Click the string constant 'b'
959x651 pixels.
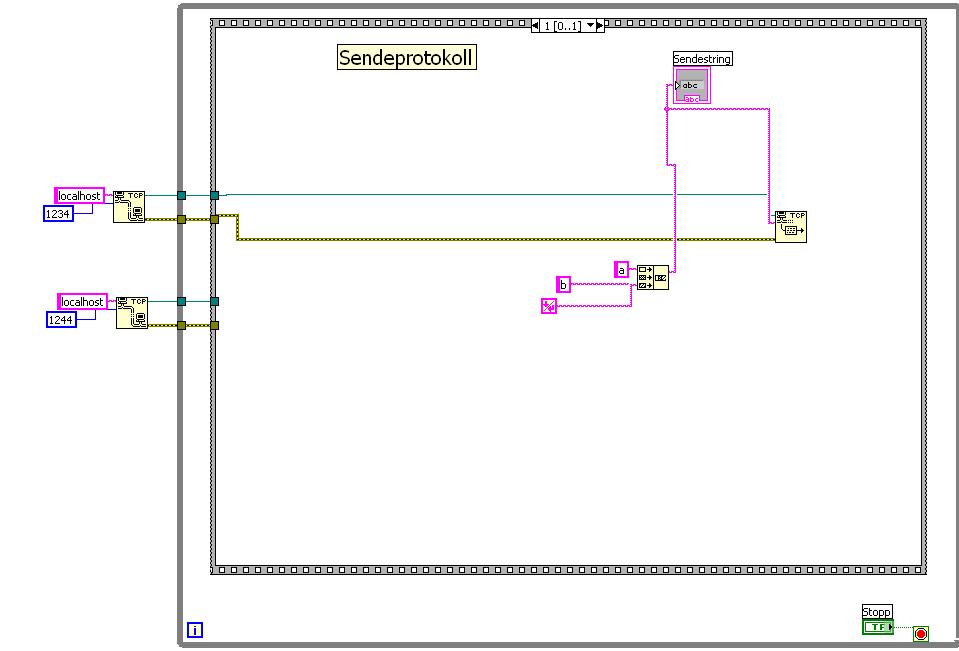click(563, 285)
